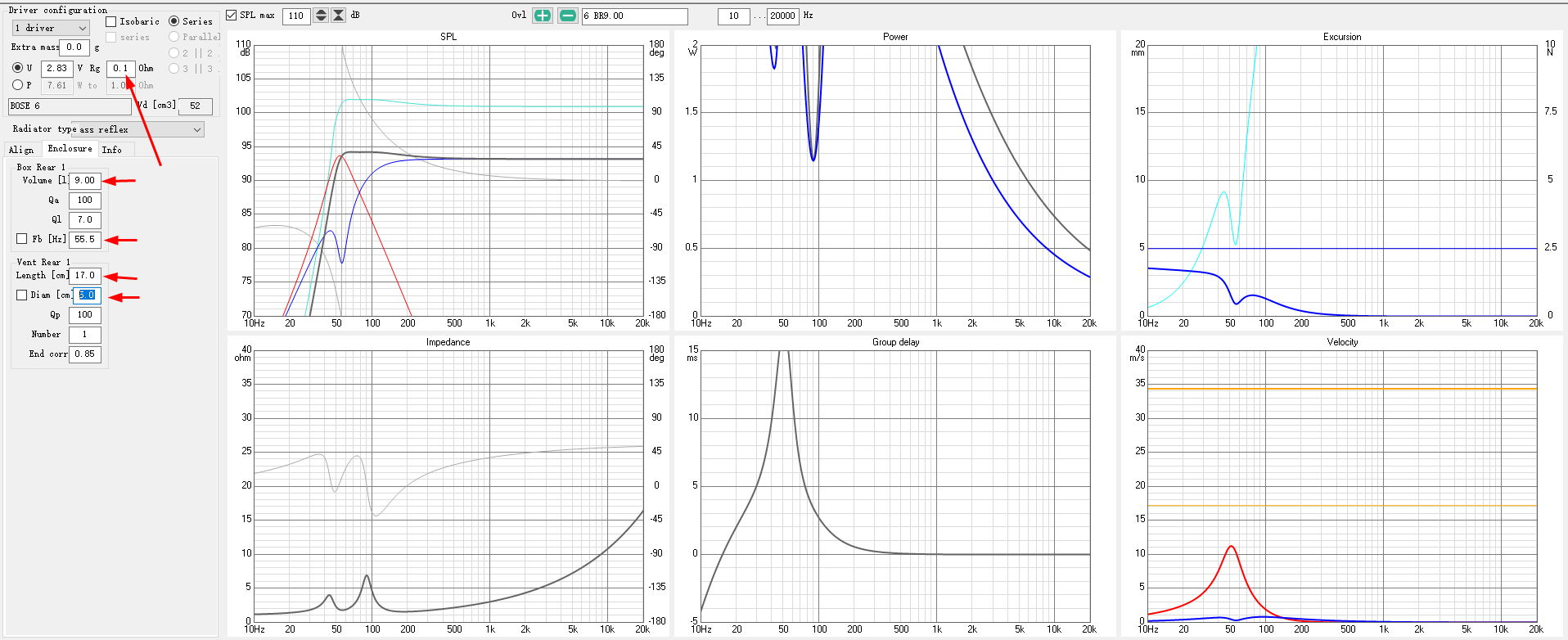Click the Impedance chart title
Image resolution: width=1568 pixels, height=640 pixels.
[448, 342]
